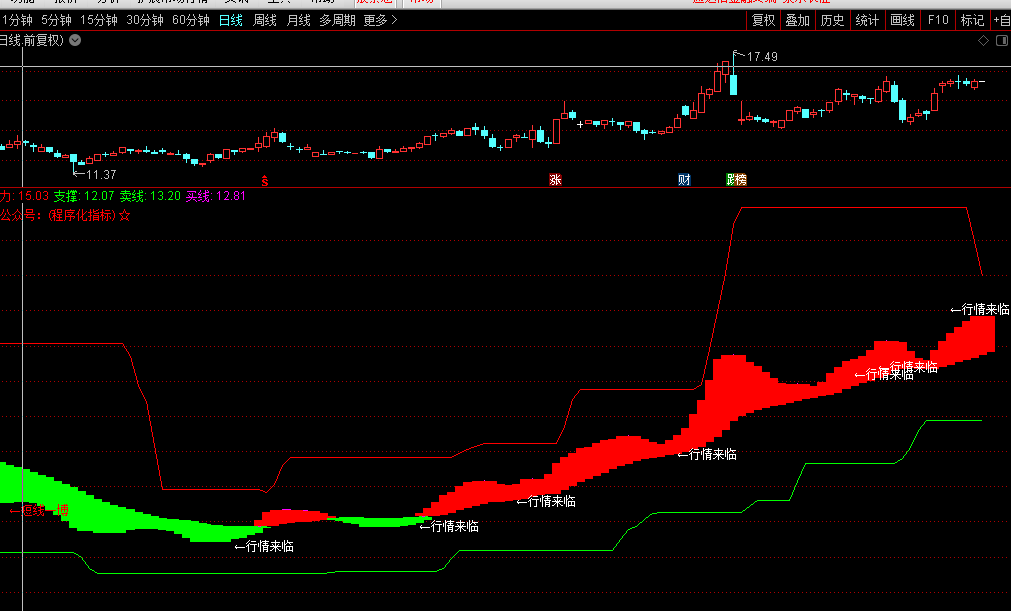Toggle 复权 price adjustment
Image resolution: width=1011 pixels, height=611 pixels.
coord(764,20)
